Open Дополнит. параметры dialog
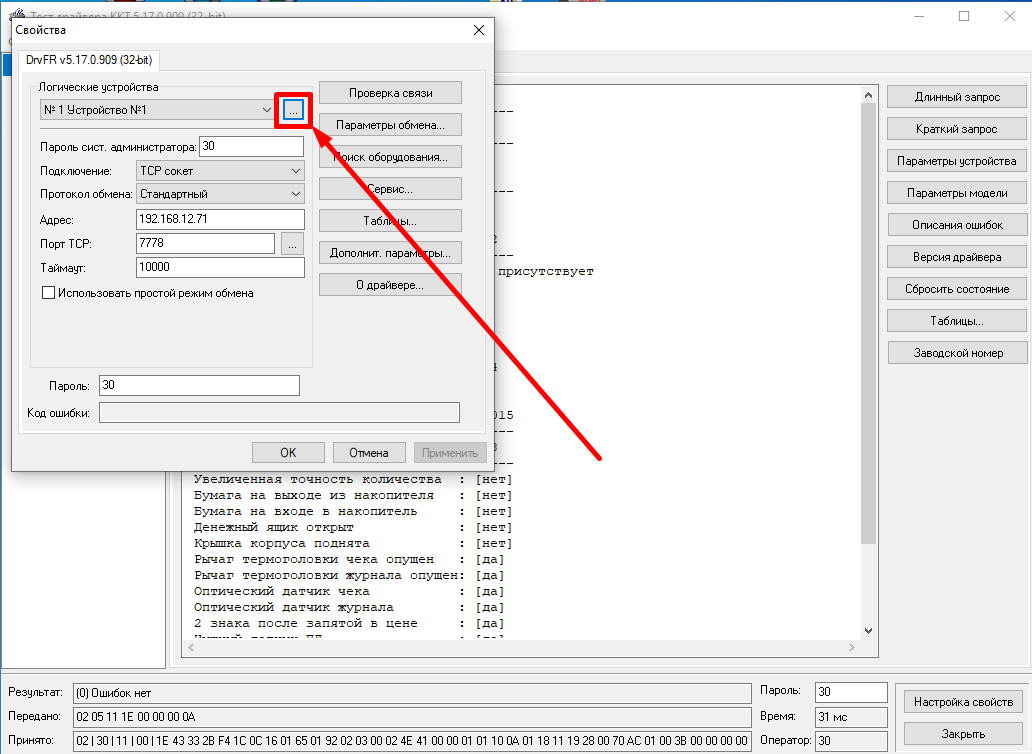The width and height of the screenshot is (1032, 754). point(390,253)
